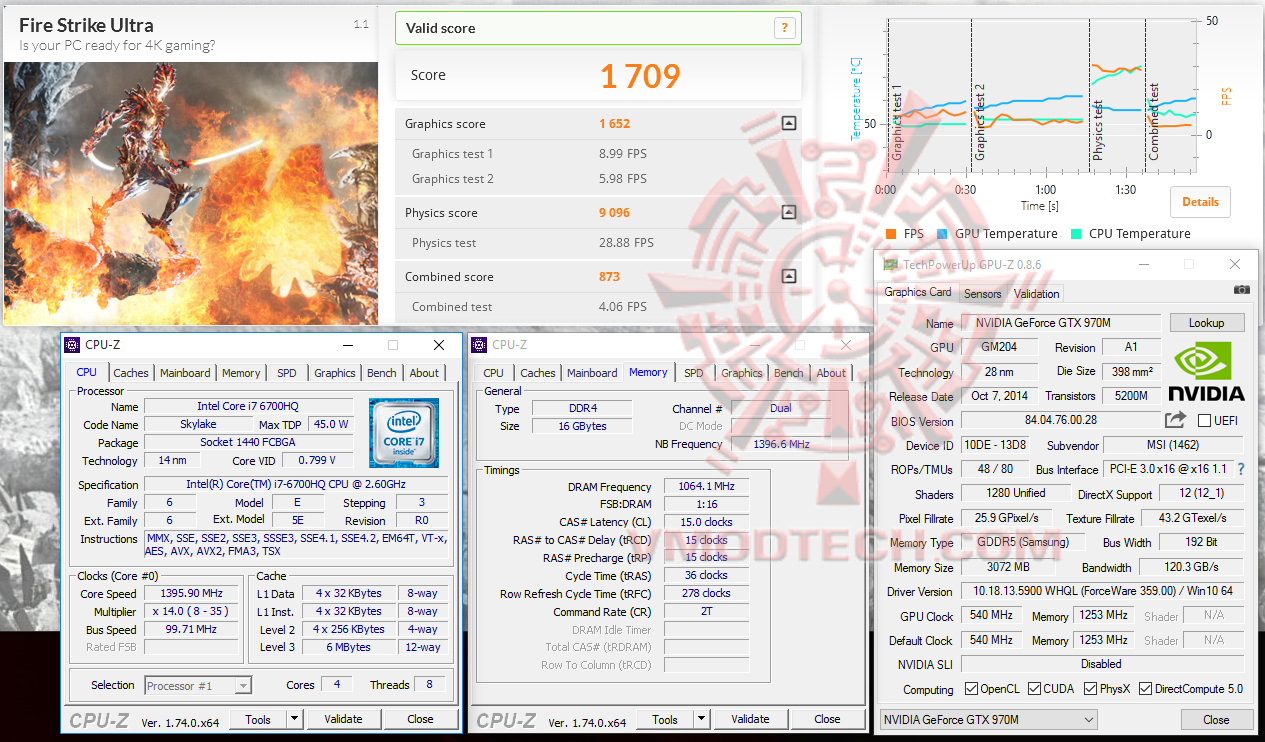
Task: Click the Physics score value 9 096
Action: click(x=615, y=213)
